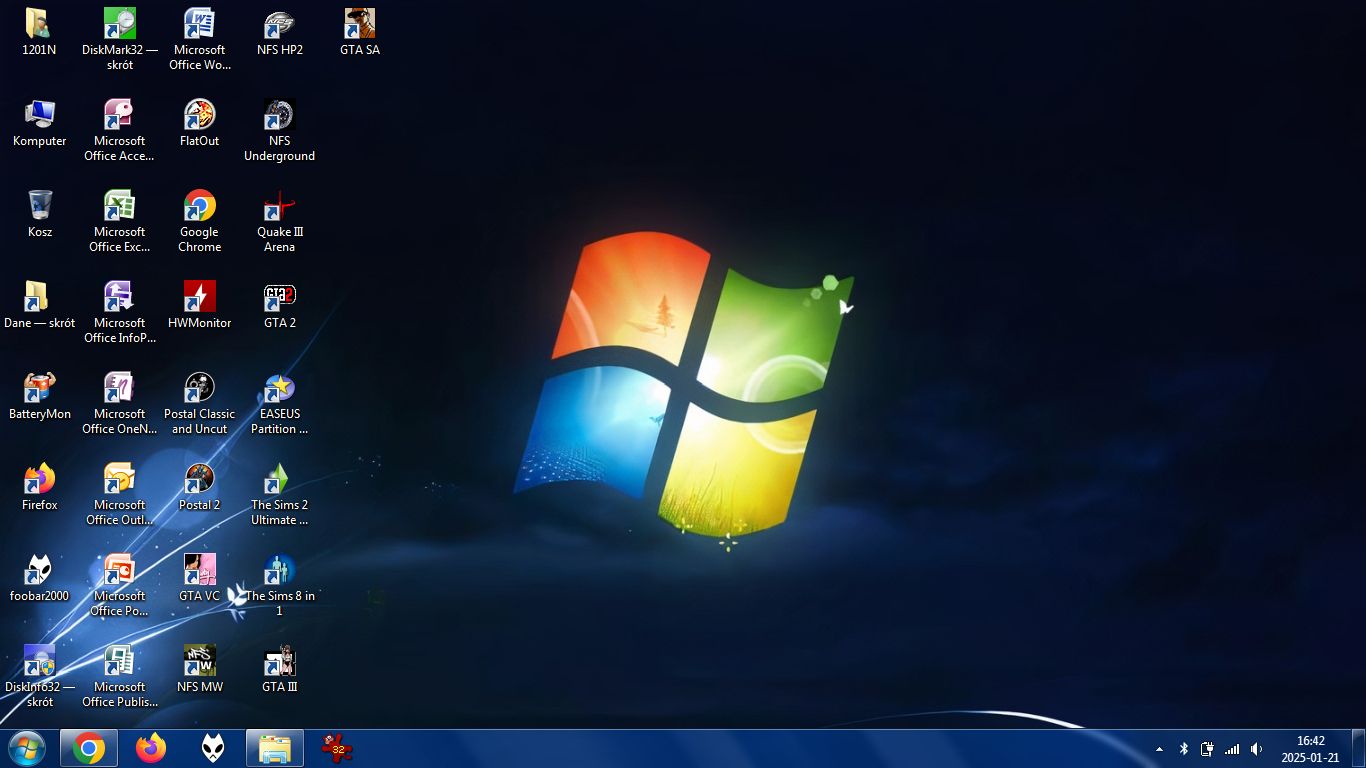The width and height of the screenshot is (1366, 768).
Task: Click the HWMonitor desktop icon
Action: [x=199, y=298]
